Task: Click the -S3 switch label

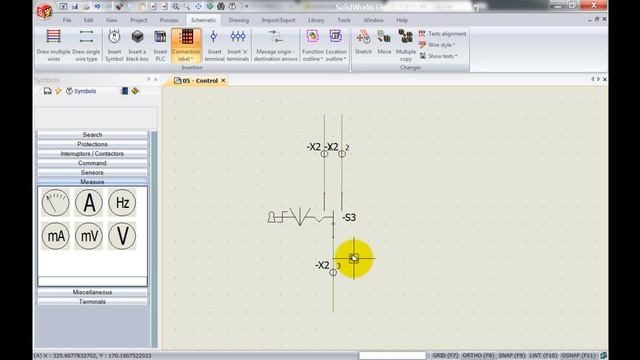Action: coord(349,218)
